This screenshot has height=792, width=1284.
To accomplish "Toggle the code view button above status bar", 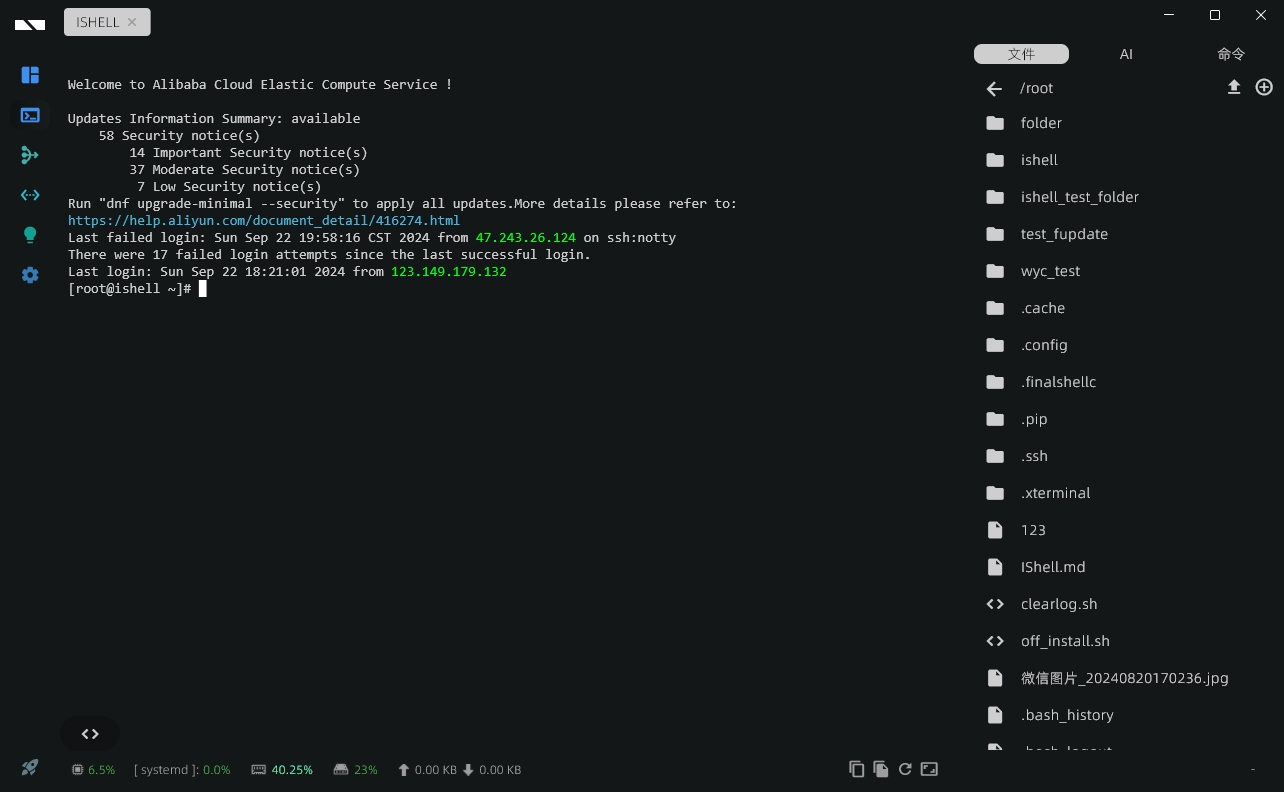I will [x=89, y=733].
